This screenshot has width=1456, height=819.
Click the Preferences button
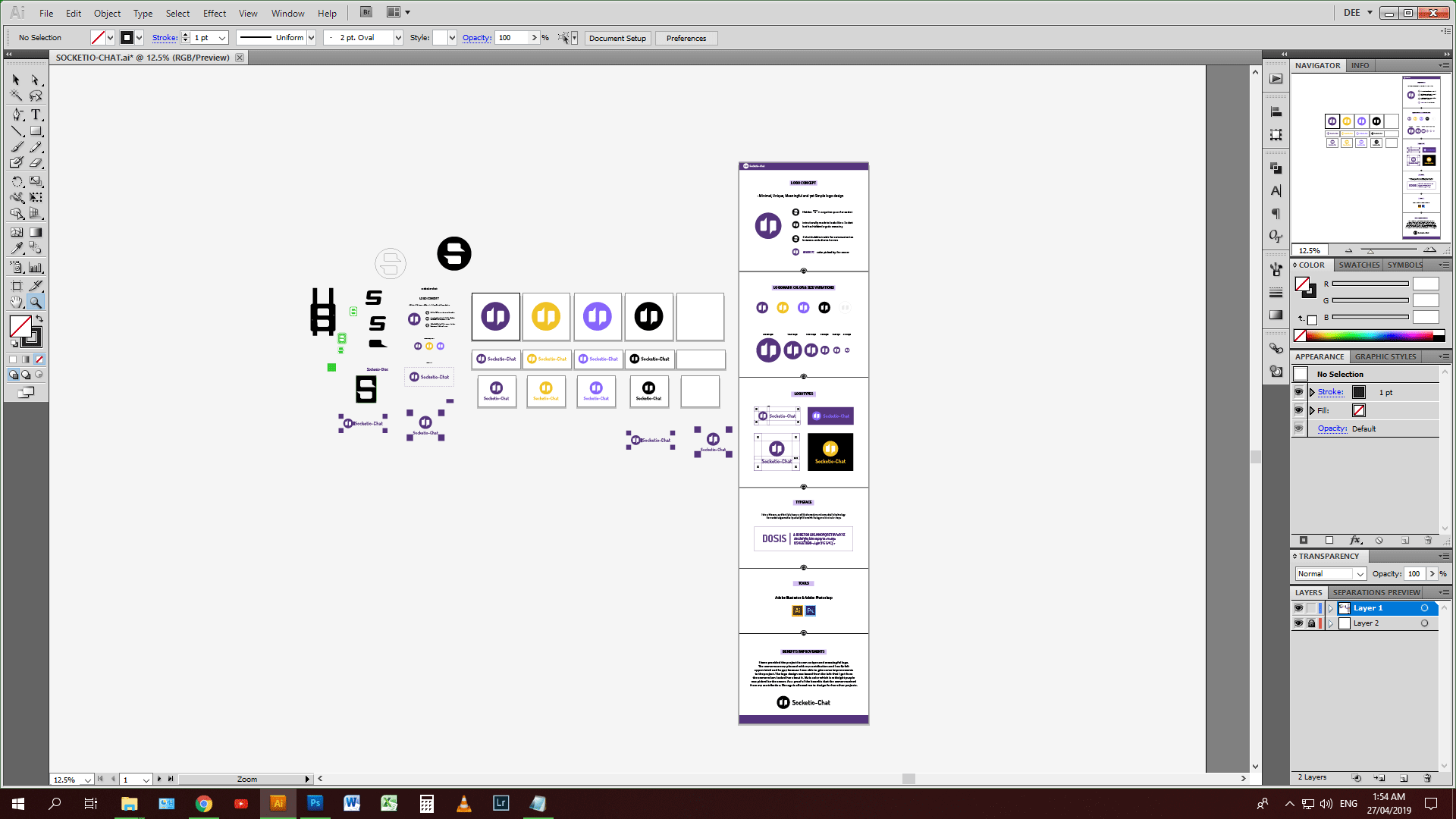click(686, 38)
